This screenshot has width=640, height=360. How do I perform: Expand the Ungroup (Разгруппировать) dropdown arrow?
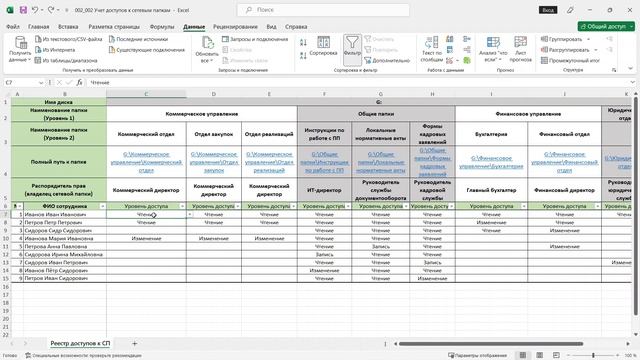coord(596,50)
